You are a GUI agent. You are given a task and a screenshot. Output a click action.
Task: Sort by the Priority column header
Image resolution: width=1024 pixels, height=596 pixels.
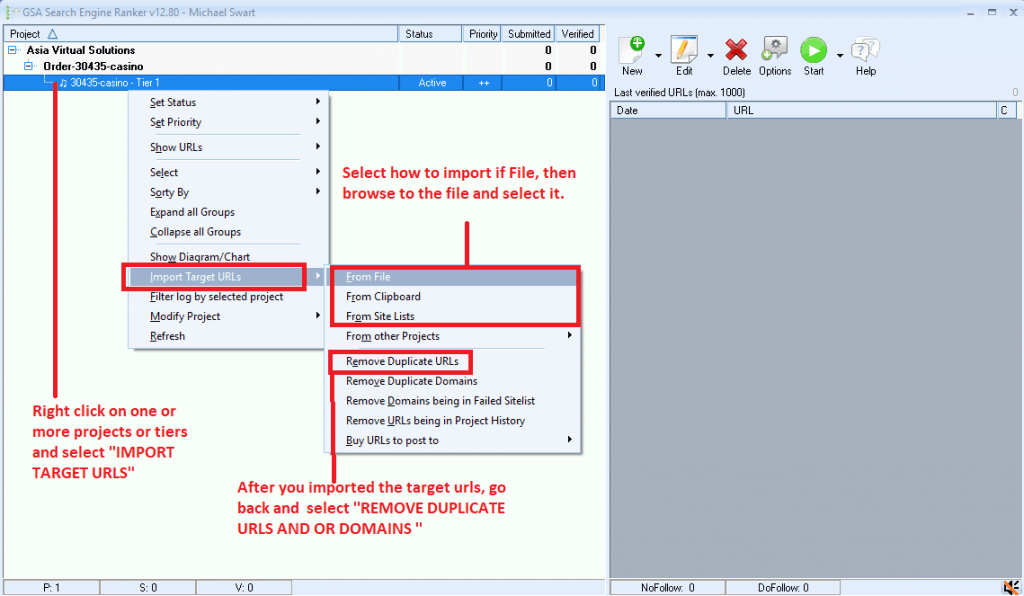pos(483,34)
